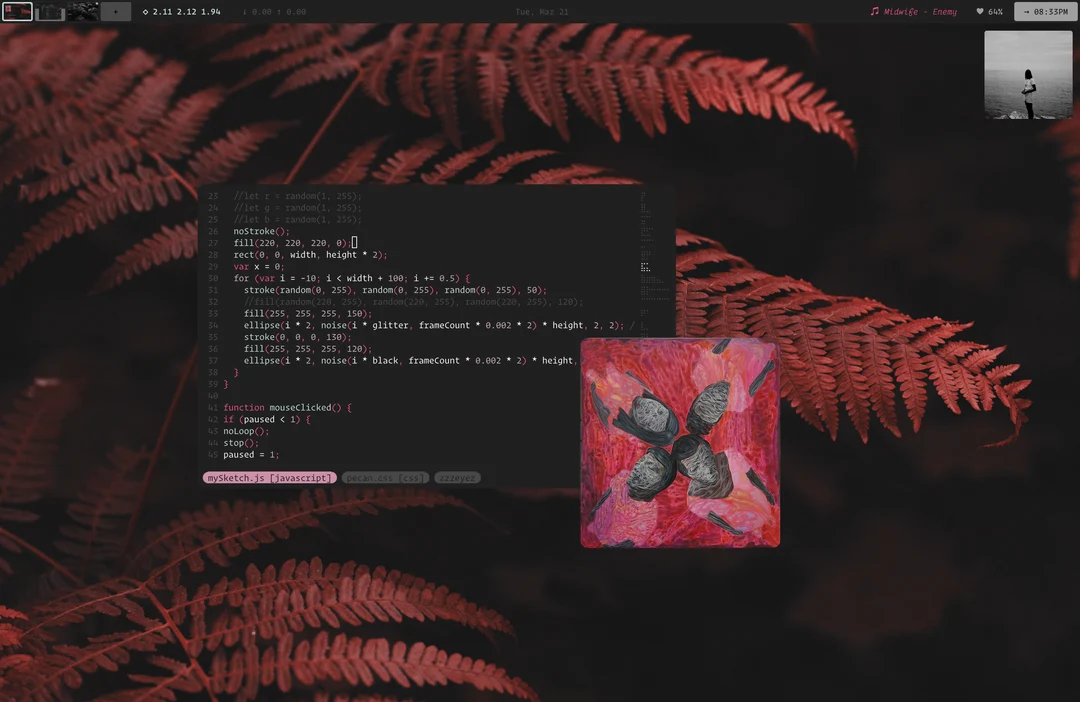The image size is (1080, 702).
Task: Click the upload arrow network indicator
Action: pyautogui.click(x=280, y=11)
